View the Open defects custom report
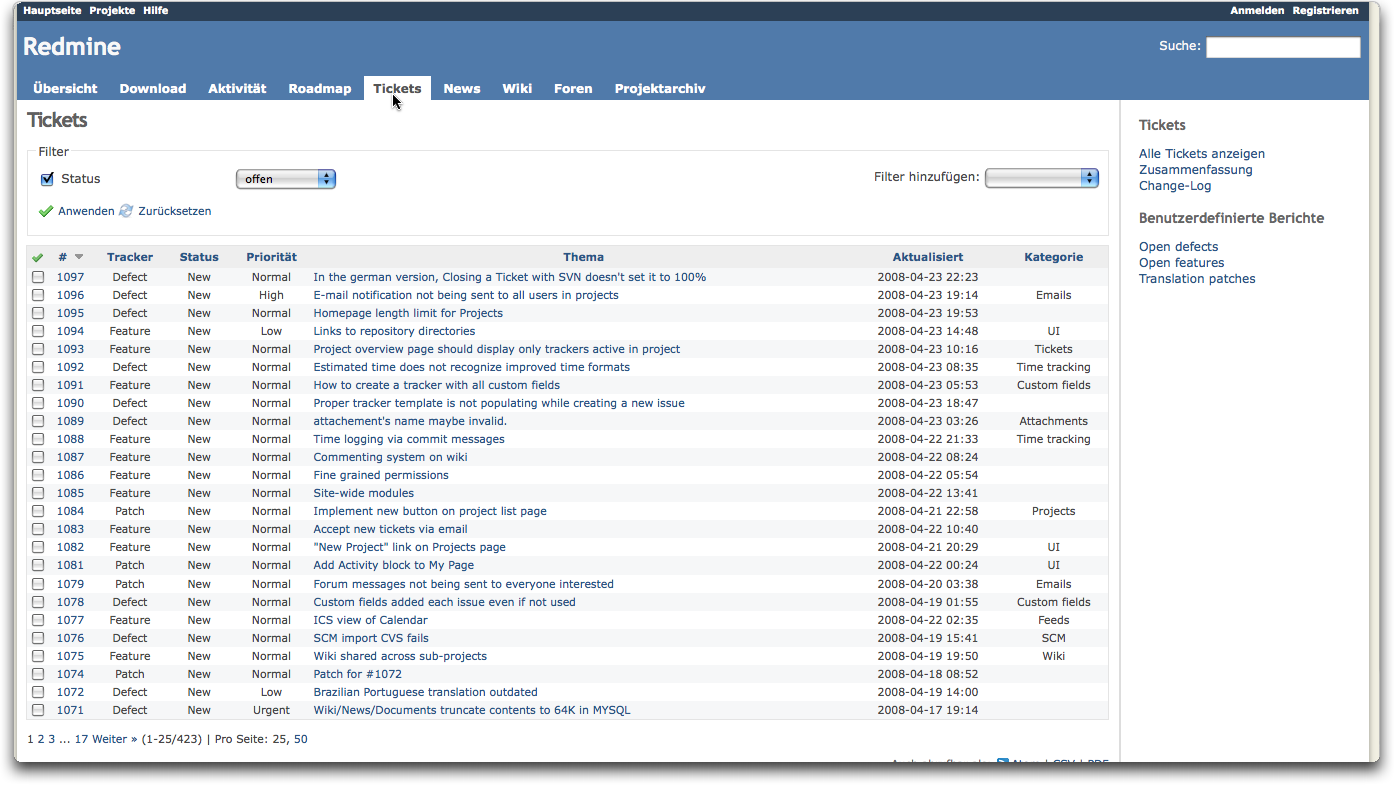The image size is (1394, 785). (1178, 246)
